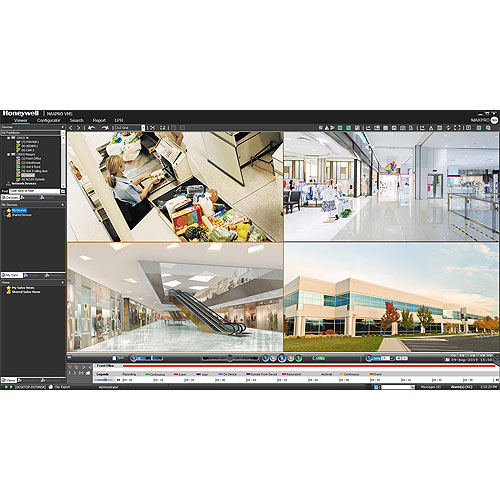Click the camera snapshot icon in right toolbar

(x=403, y=128)
